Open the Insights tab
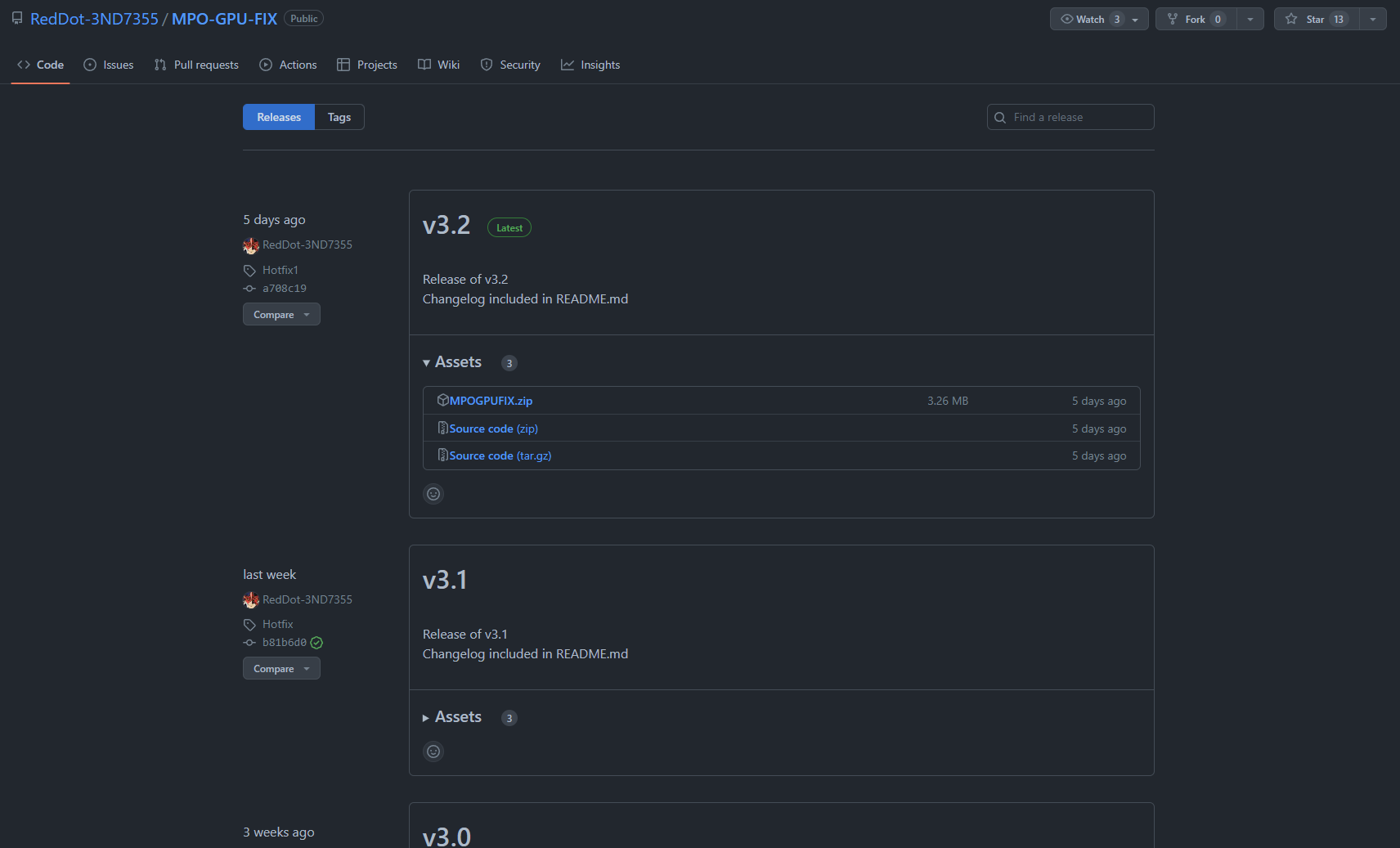The height and width of the screenshot is (848, 1400). pyautogui.click(x=590, y=65)
